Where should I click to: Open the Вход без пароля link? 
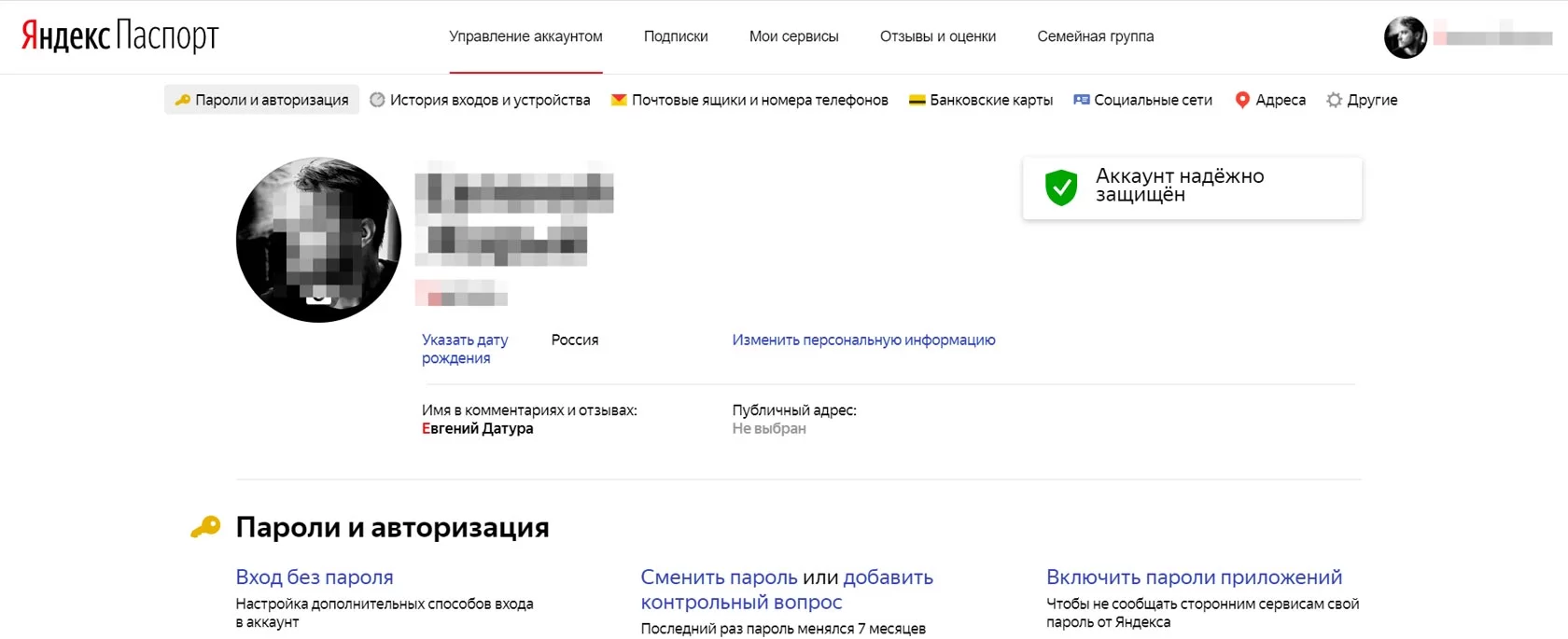click(315, 576)
